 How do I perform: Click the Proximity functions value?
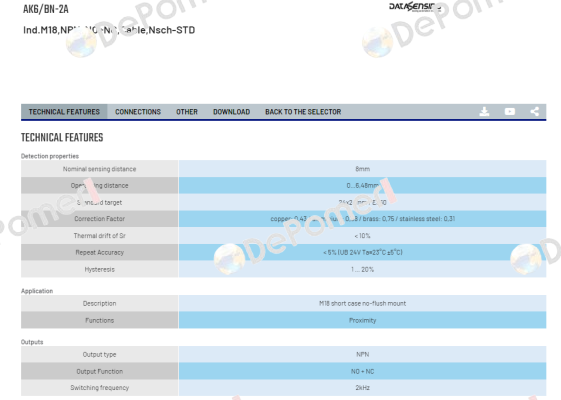pos(362,320)
